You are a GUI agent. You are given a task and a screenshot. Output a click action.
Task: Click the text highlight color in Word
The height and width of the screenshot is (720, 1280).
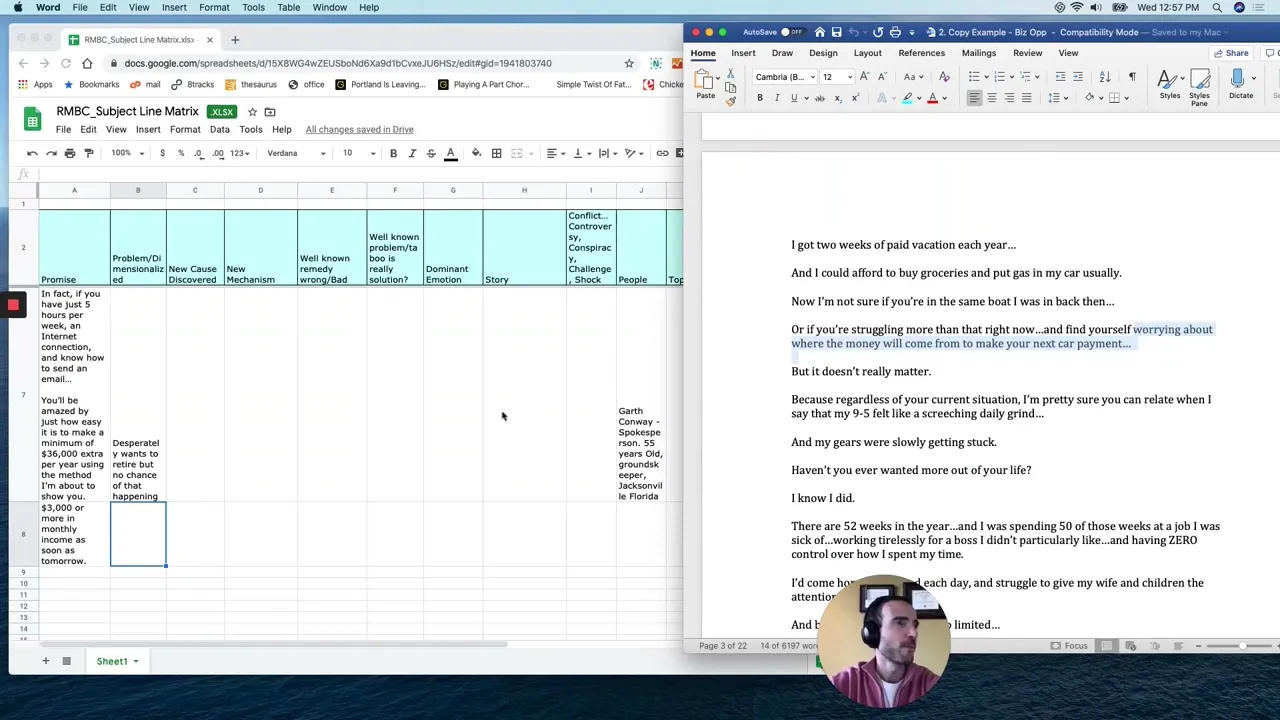pos(907,98)
